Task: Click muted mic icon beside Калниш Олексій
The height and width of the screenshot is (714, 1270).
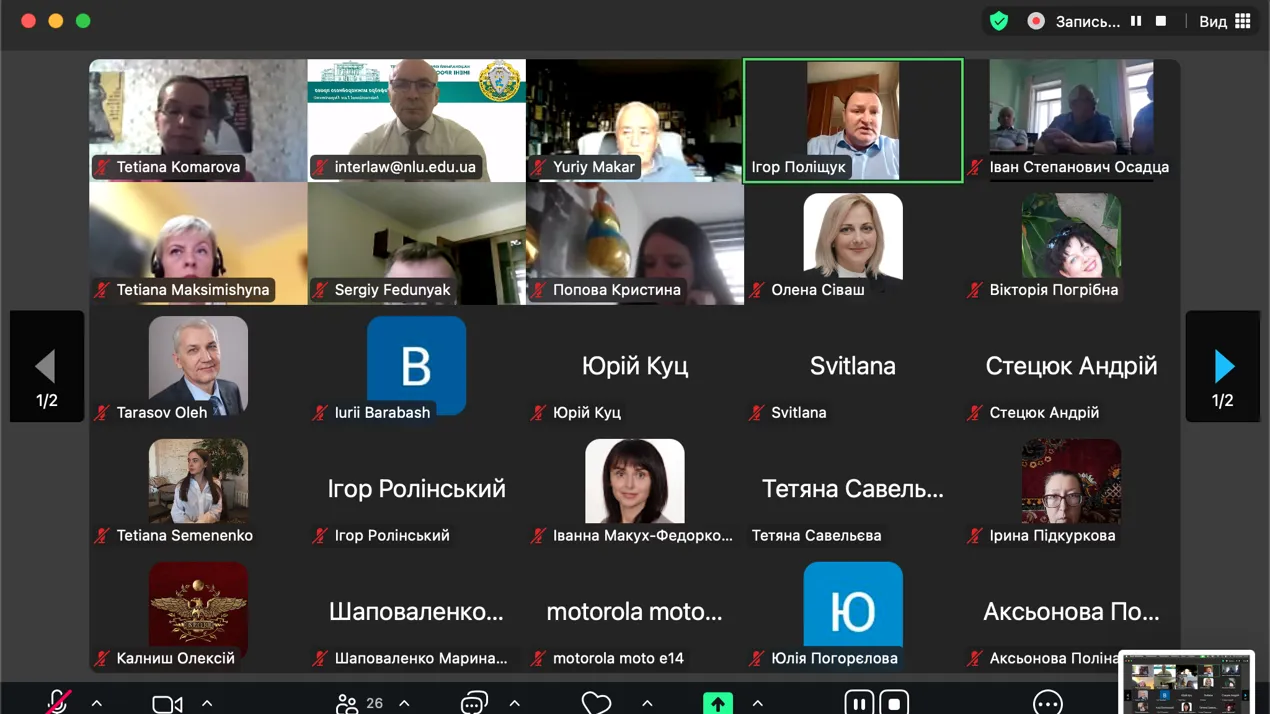Action: [x=102, y=658]
